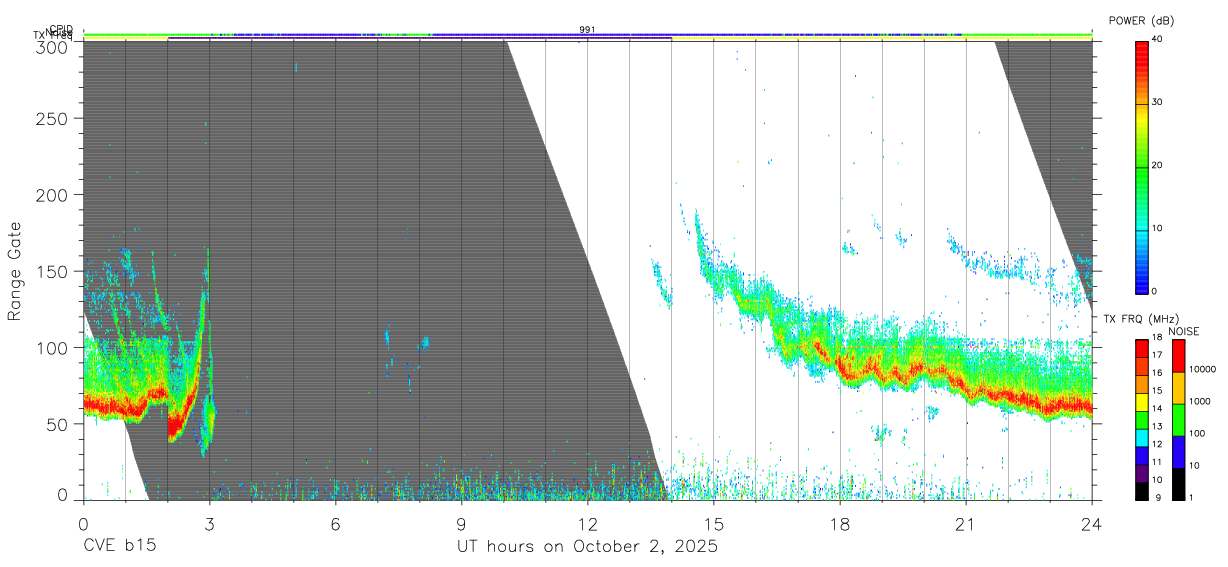
Task: Click the 14 label on TX FRQ legend
Action: 1158,409
